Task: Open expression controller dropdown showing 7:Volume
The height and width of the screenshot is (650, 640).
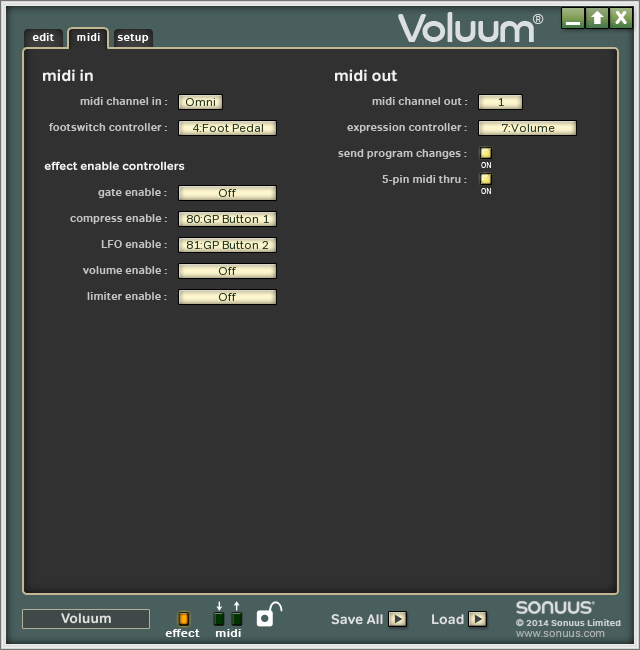Action: [528, 128]
